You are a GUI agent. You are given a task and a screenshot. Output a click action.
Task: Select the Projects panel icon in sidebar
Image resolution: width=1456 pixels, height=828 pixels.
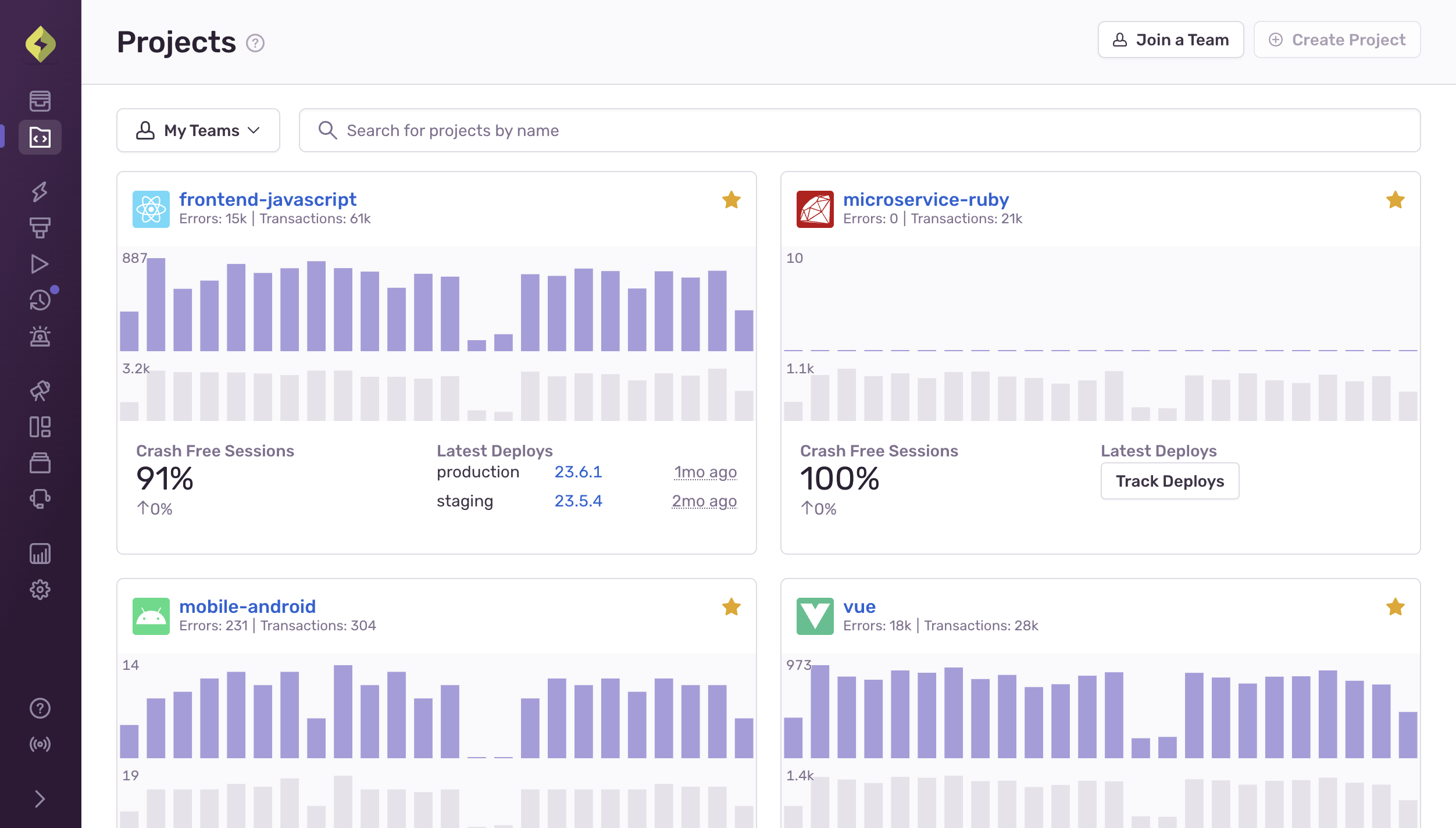coord(40,136)
